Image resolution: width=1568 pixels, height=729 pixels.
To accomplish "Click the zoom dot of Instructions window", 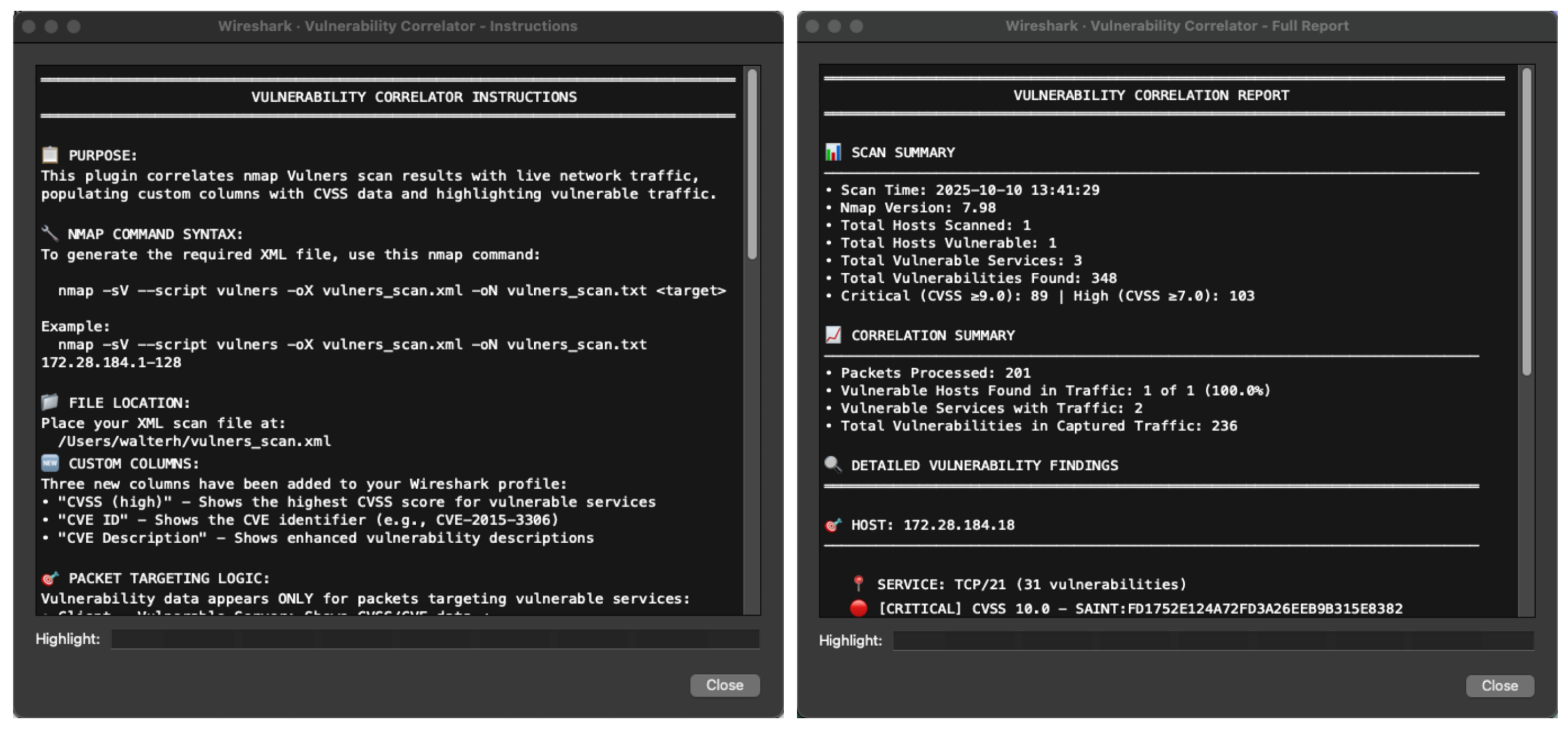I will (x=73, y=26).
